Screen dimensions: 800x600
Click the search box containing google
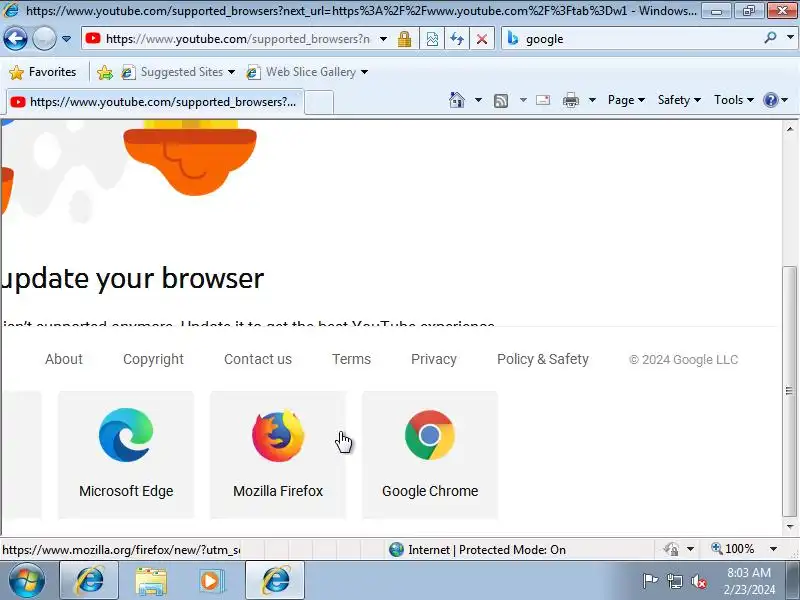[x=640, y=39]
